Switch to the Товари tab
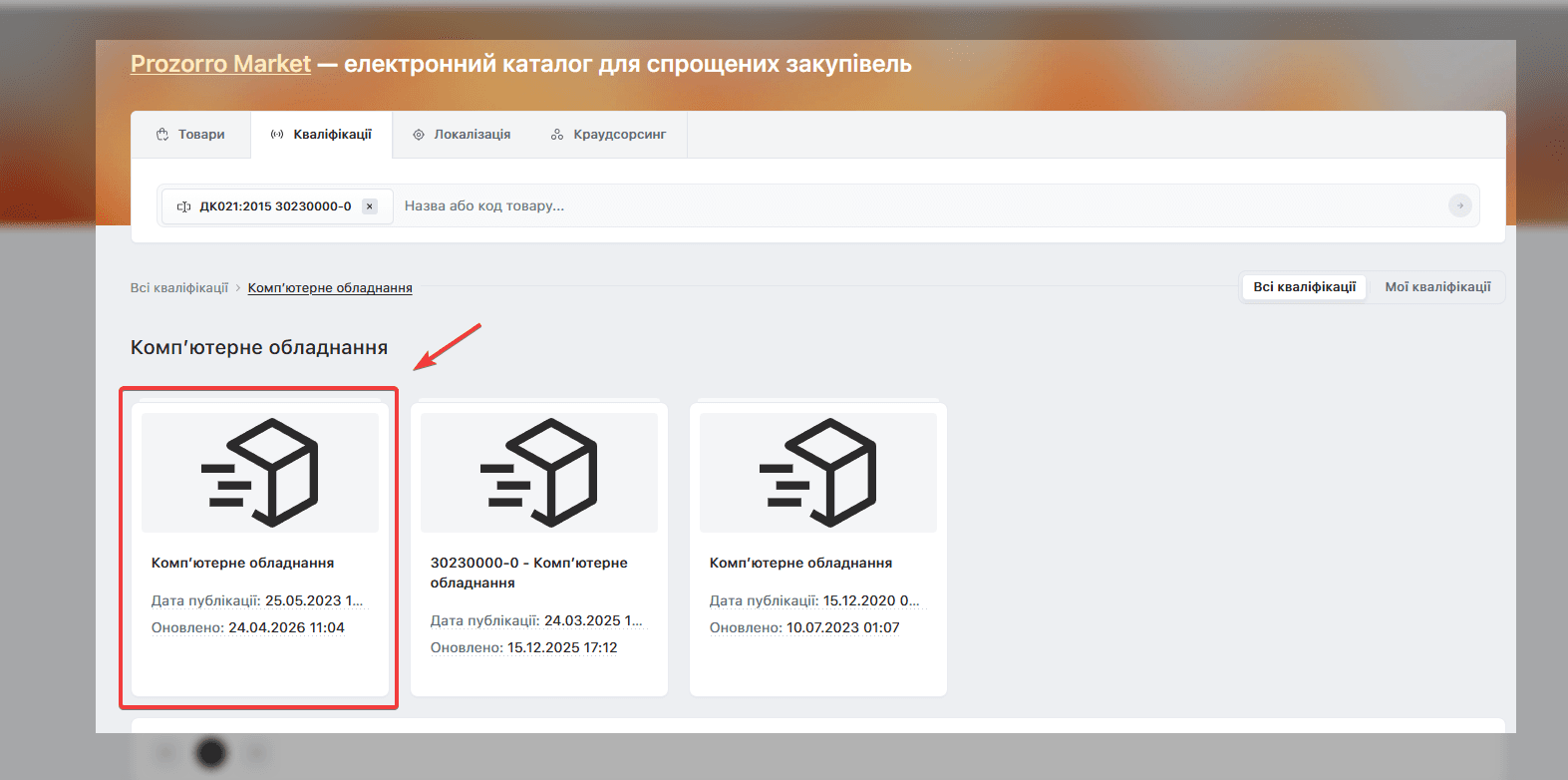 (190, 135)
